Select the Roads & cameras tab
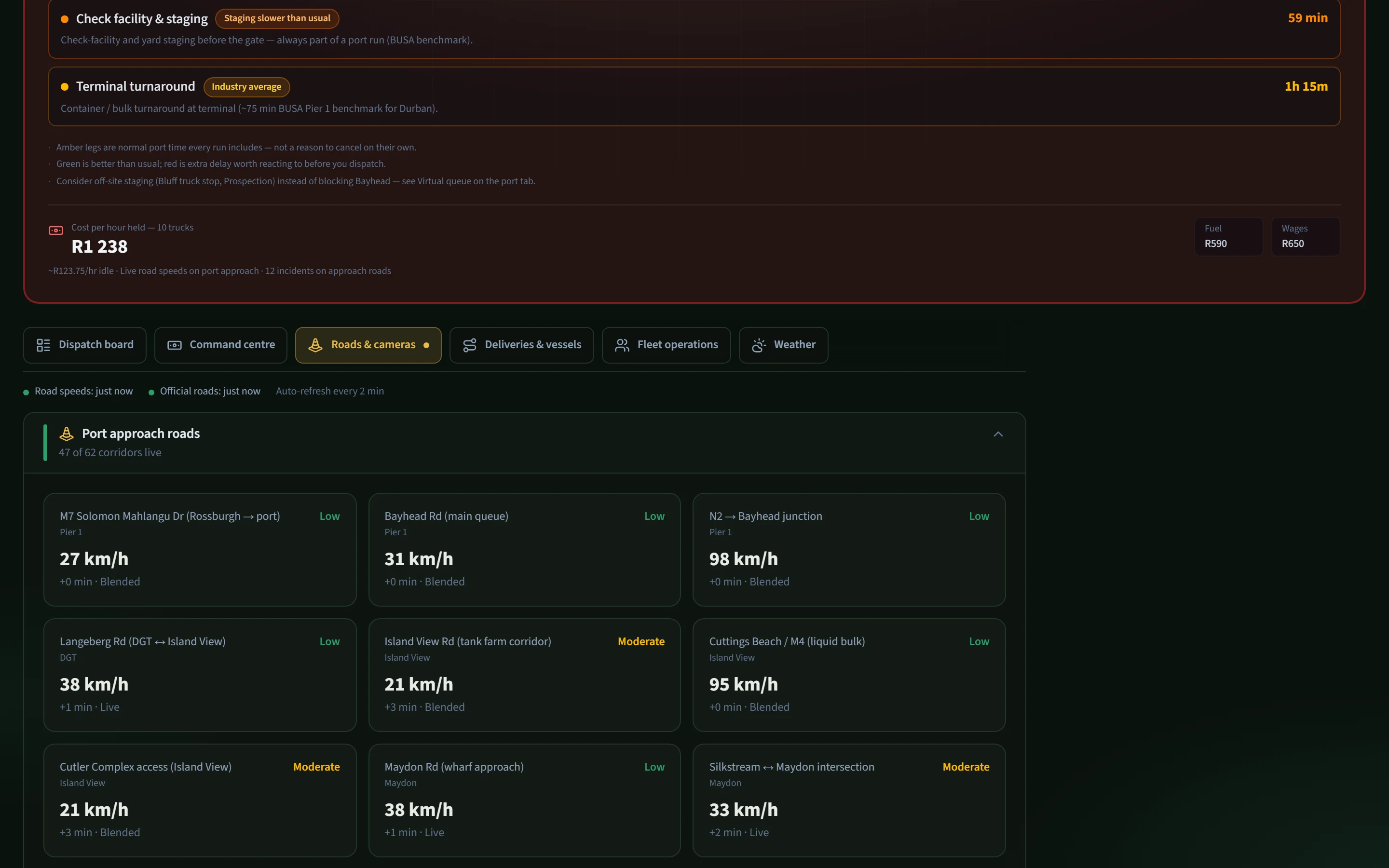 (368, 345)
